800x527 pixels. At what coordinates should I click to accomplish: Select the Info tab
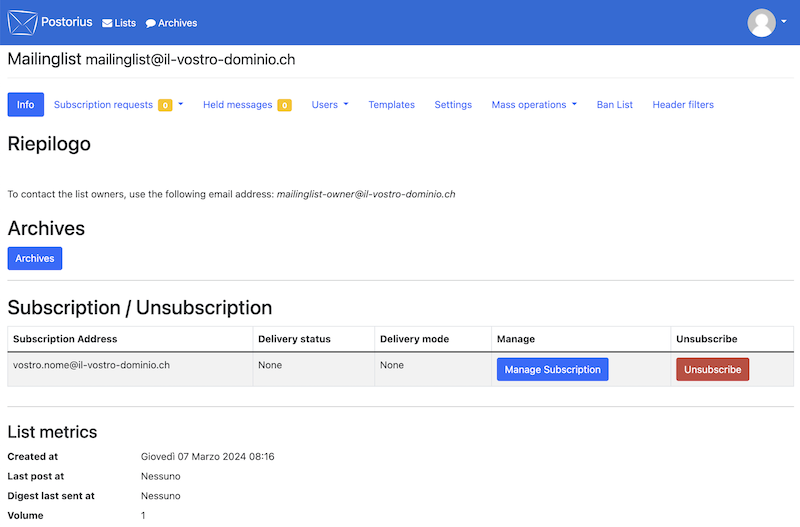(26, 105)
